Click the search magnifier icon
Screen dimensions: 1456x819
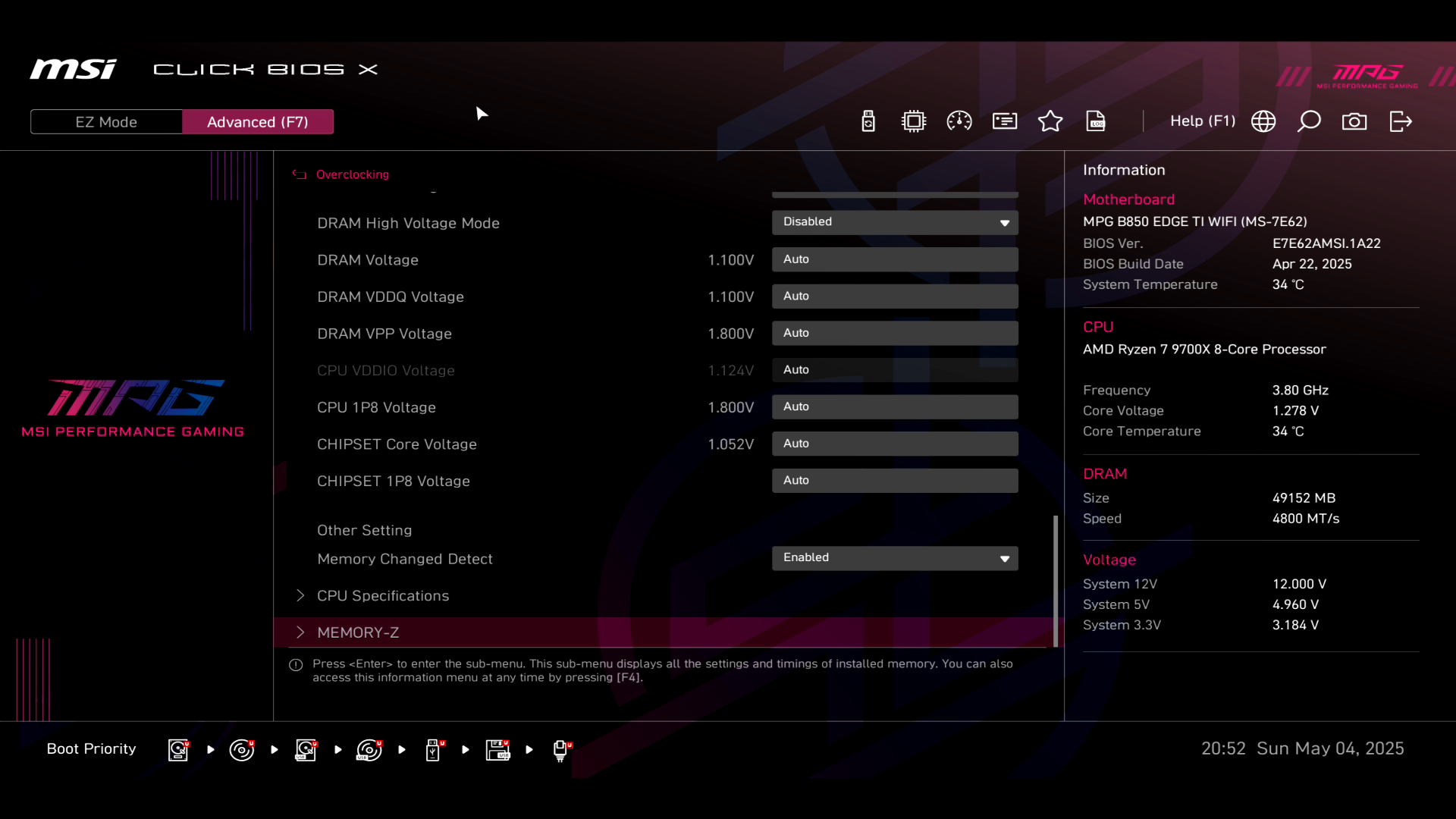click(x=1309, y=121)
